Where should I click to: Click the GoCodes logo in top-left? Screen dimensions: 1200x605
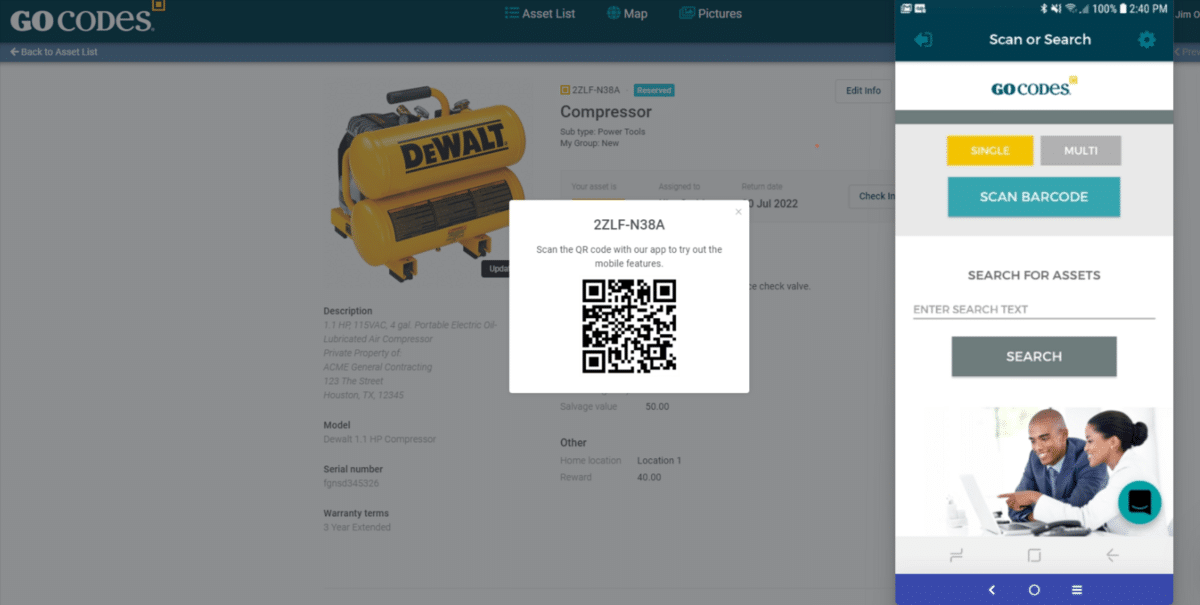click(x=85, y=18)
